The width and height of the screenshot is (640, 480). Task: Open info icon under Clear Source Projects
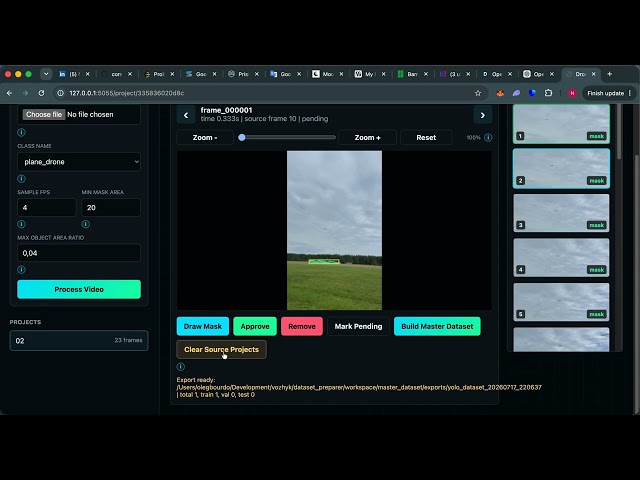pyautogui.click(x=181, y=367)
